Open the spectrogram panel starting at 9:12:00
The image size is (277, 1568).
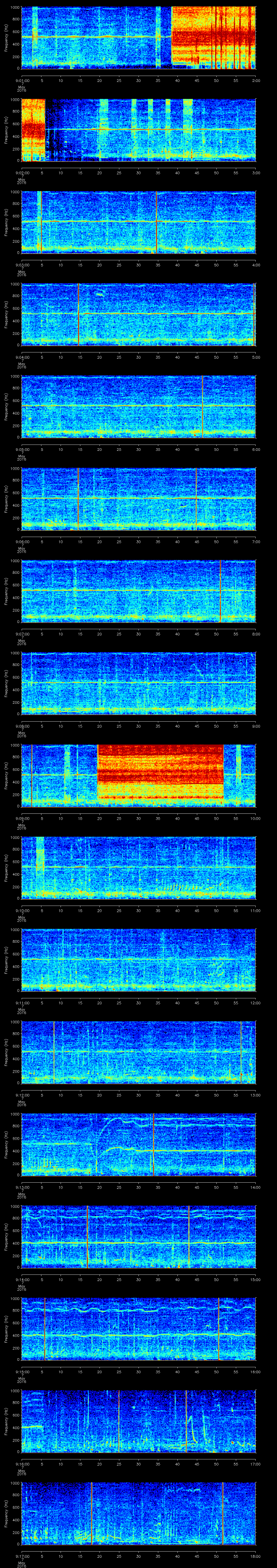click(138, 1052)
